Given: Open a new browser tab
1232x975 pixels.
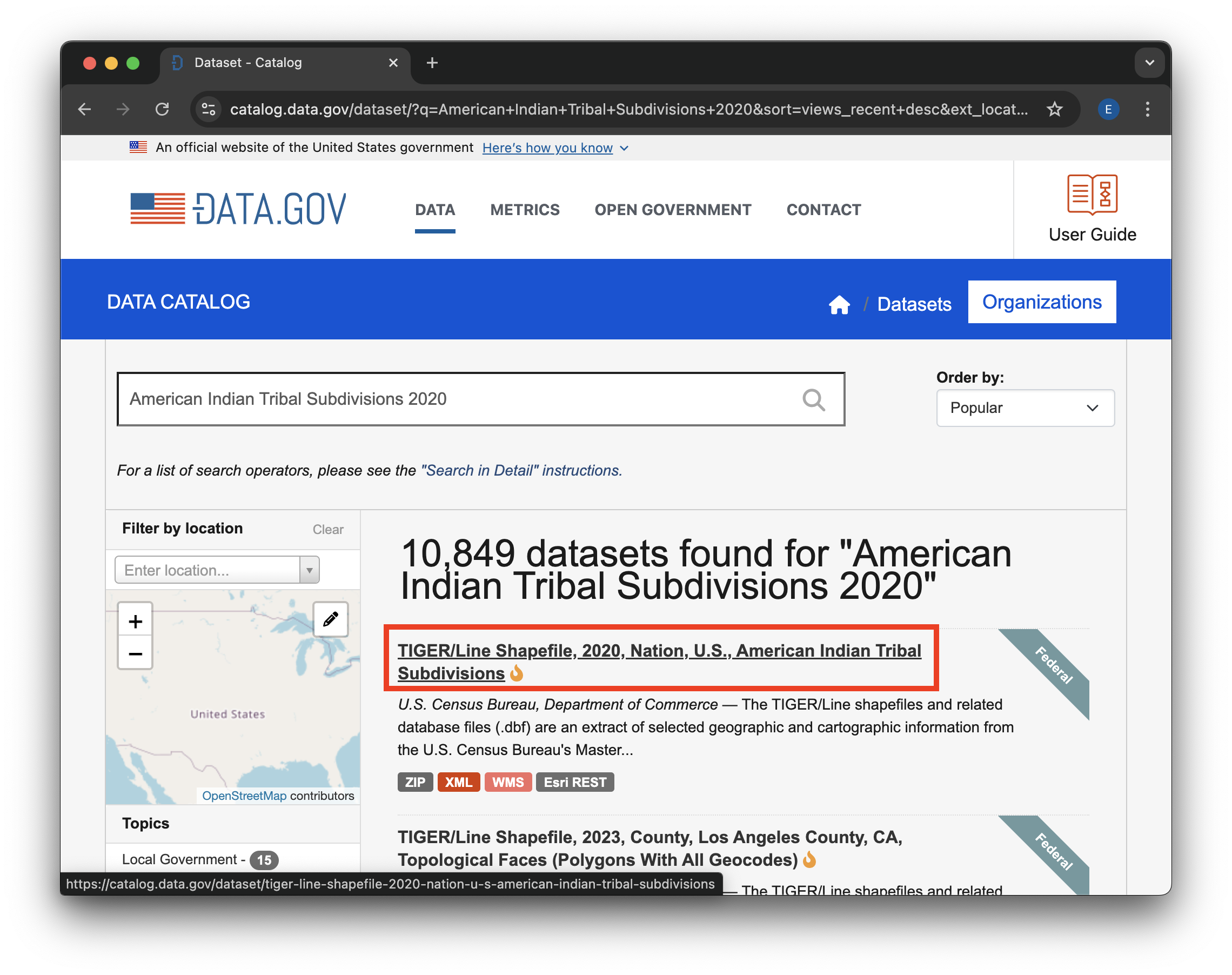Looking at the screenshot, I should (x=432, y=63).
